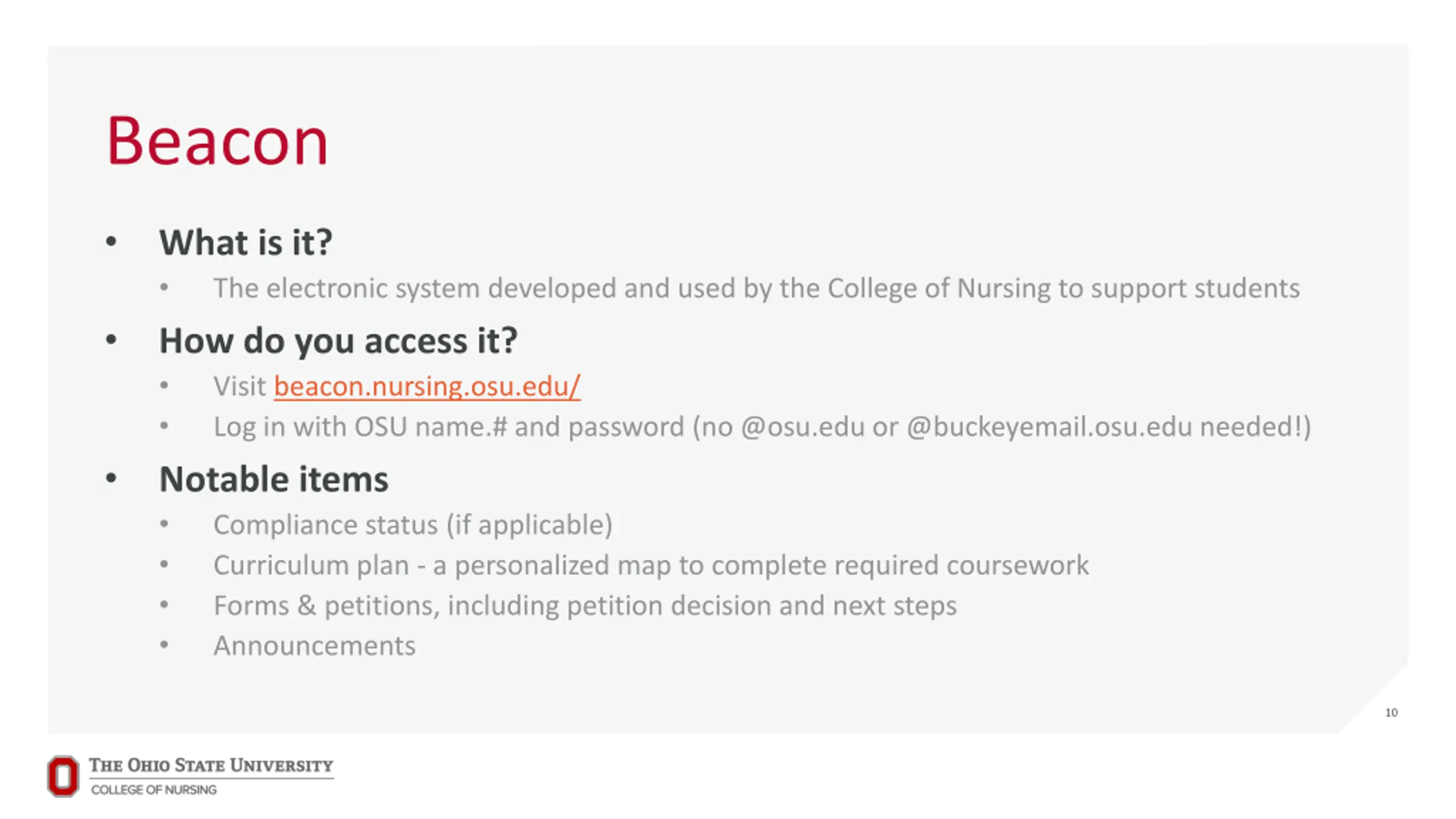Click the Ohio State block O logo
The width and height of the screenshot is (1456, 819).
pyautogui.click(x=63, y=776)
